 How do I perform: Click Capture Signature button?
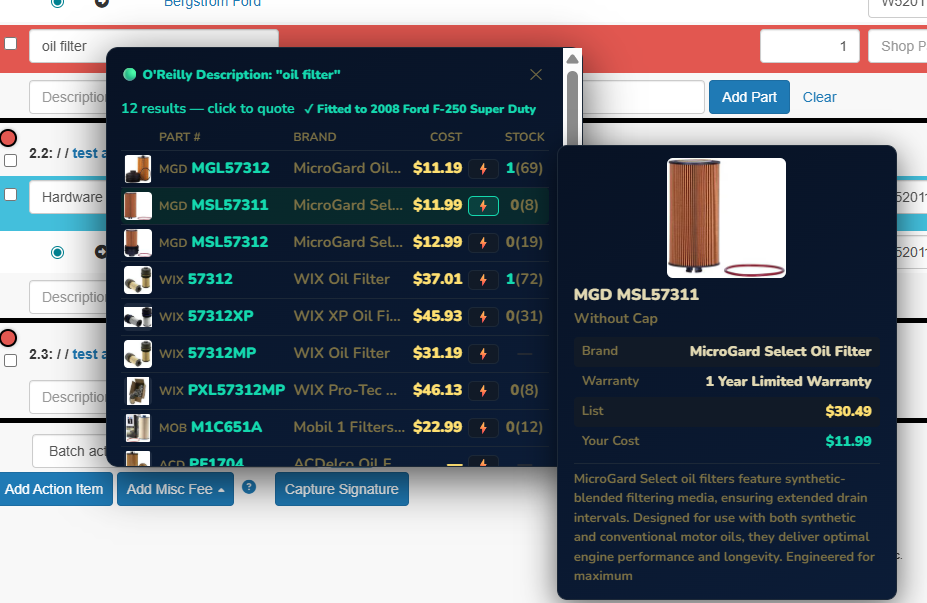342,489
